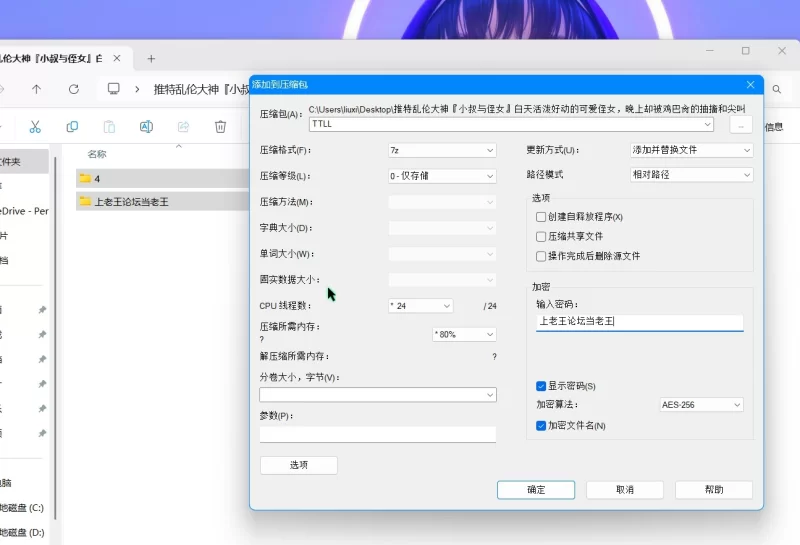800x545 pixels.
Task: Open the 更新方式 dropdown
Action: pyautogui.click(x=691, y=150)
